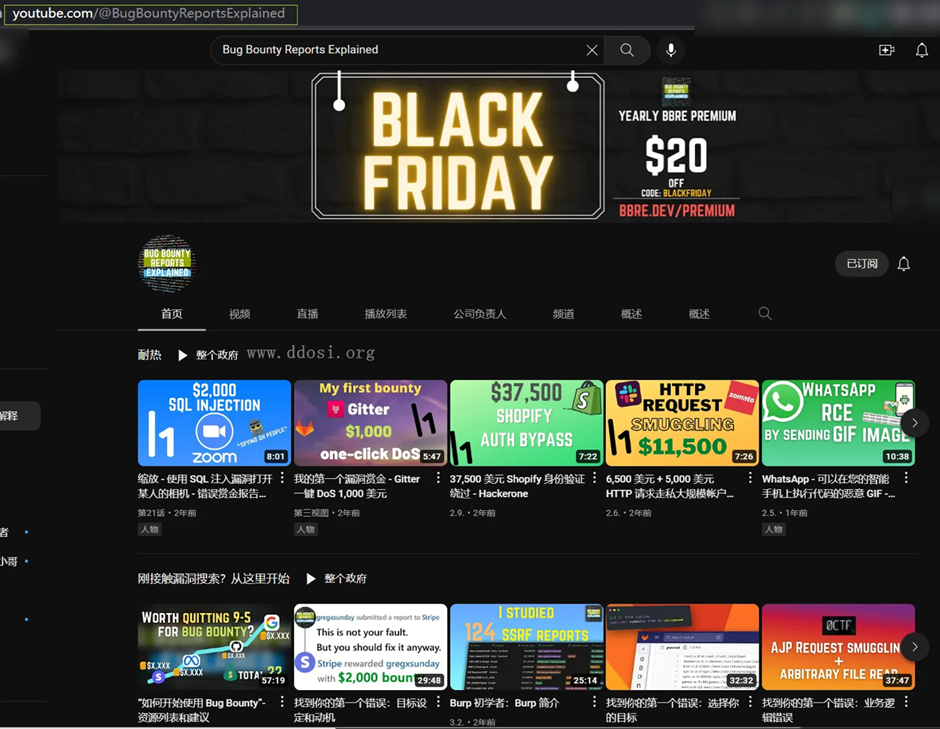Image resolution: width=940 pixels, height=729 pixels.
Task: Select first 概述 tab after 频道
Action: click(x=631, y=314)
